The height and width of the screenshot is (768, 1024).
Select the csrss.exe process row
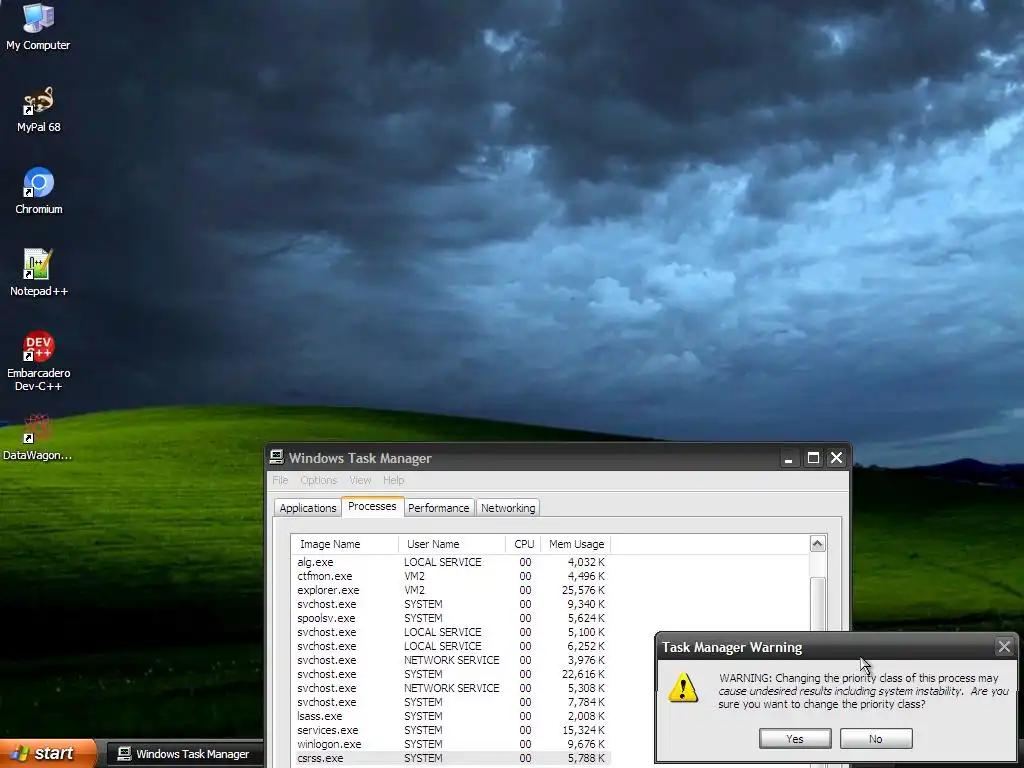[x=451, y=758]
